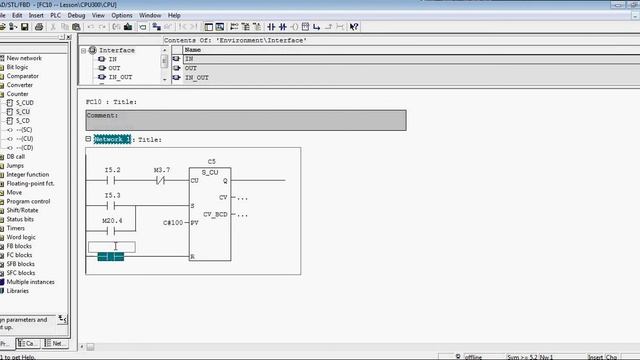Toggle the Overviews panel toolbar icon

point(209,27)
